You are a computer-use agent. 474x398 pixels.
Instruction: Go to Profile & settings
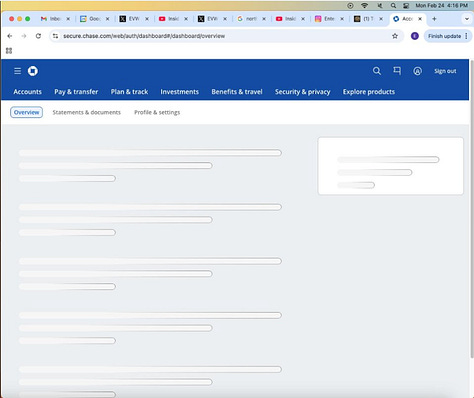click(x=157, y=112)
